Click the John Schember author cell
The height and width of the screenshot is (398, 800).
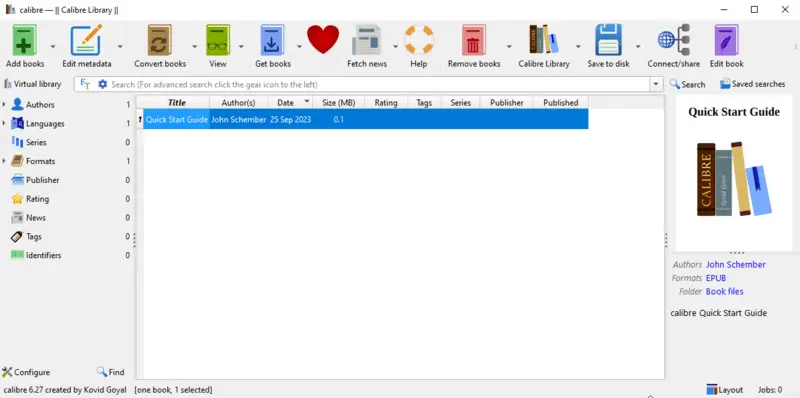tap(239, 119)
